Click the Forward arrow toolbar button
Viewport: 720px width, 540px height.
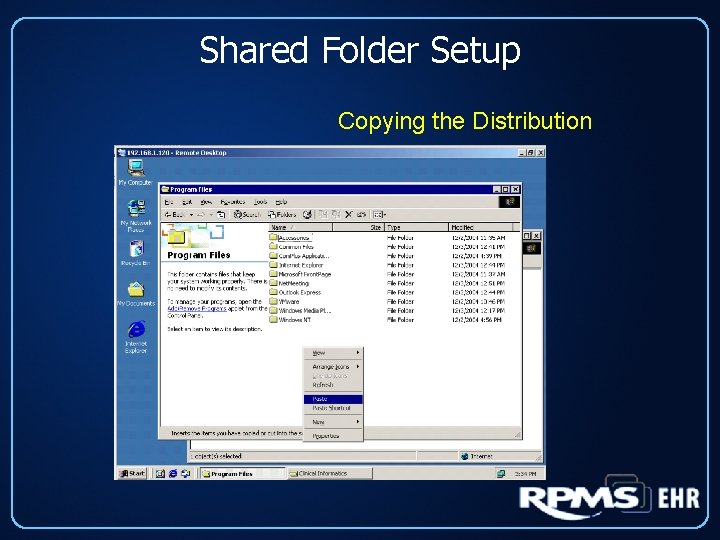click(201, 215)
